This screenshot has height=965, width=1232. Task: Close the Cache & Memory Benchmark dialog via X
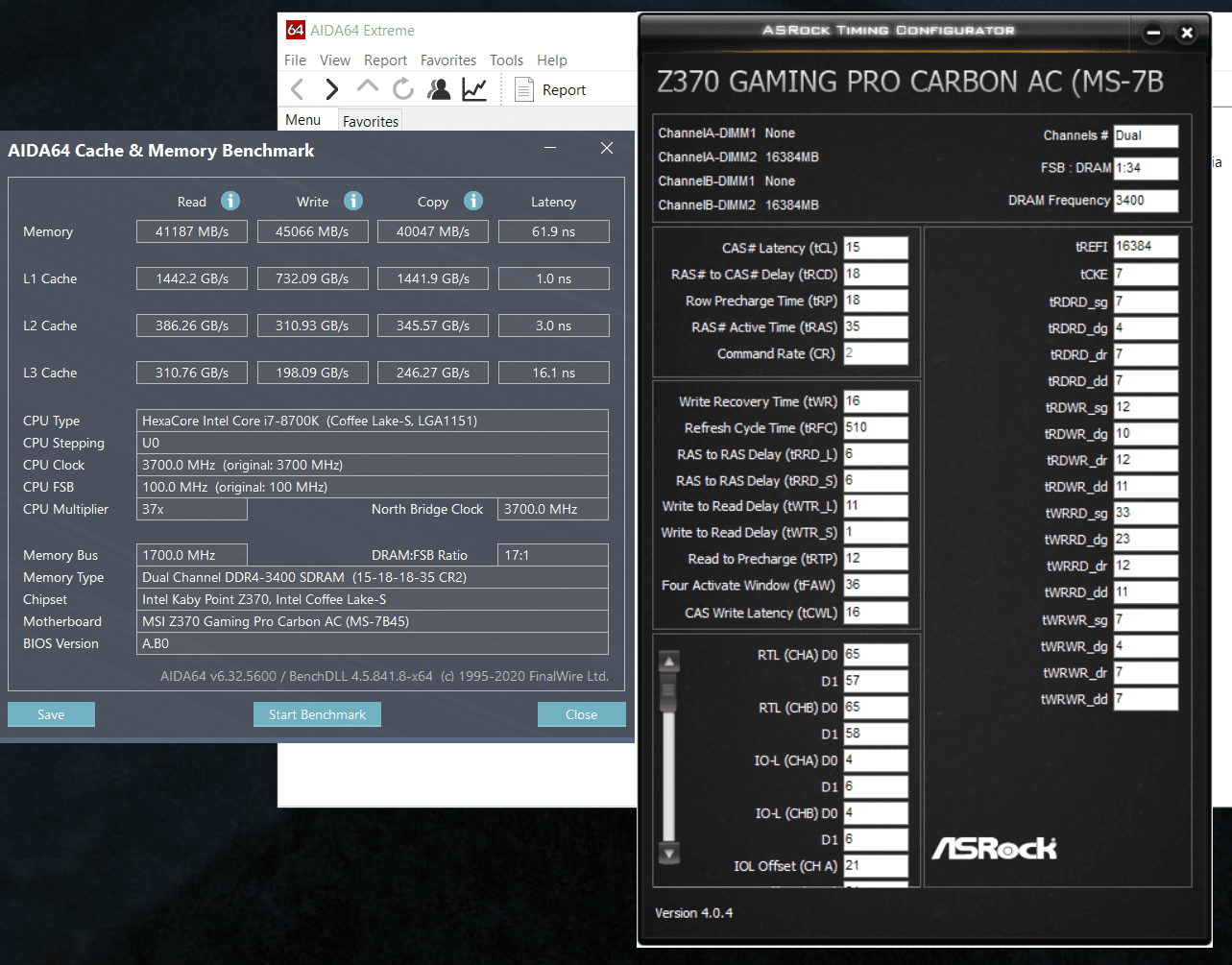pyautogui.click(x=607, y=148)
